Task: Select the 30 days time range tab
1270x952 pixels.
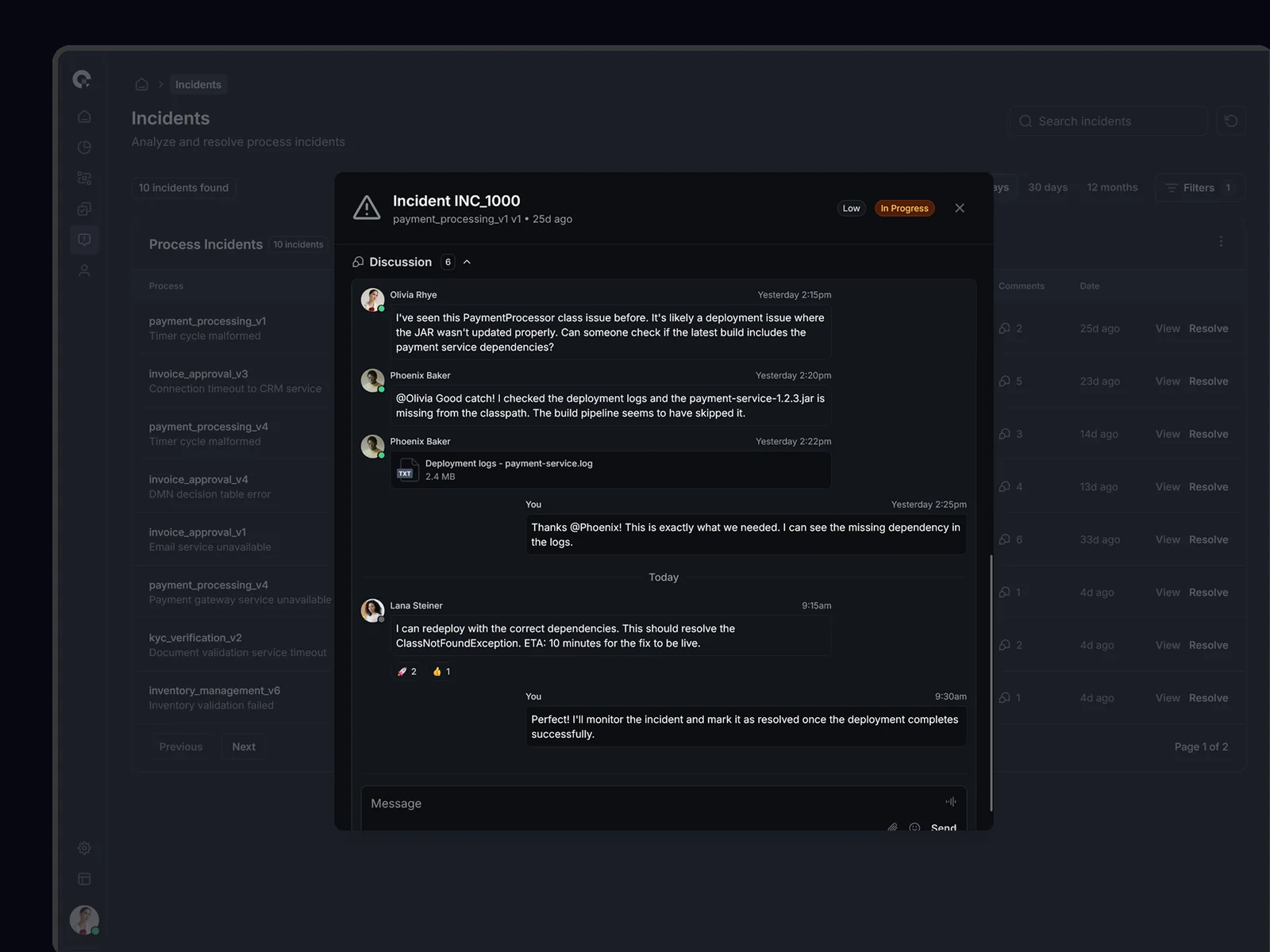Action: (x=1047, y=188)
